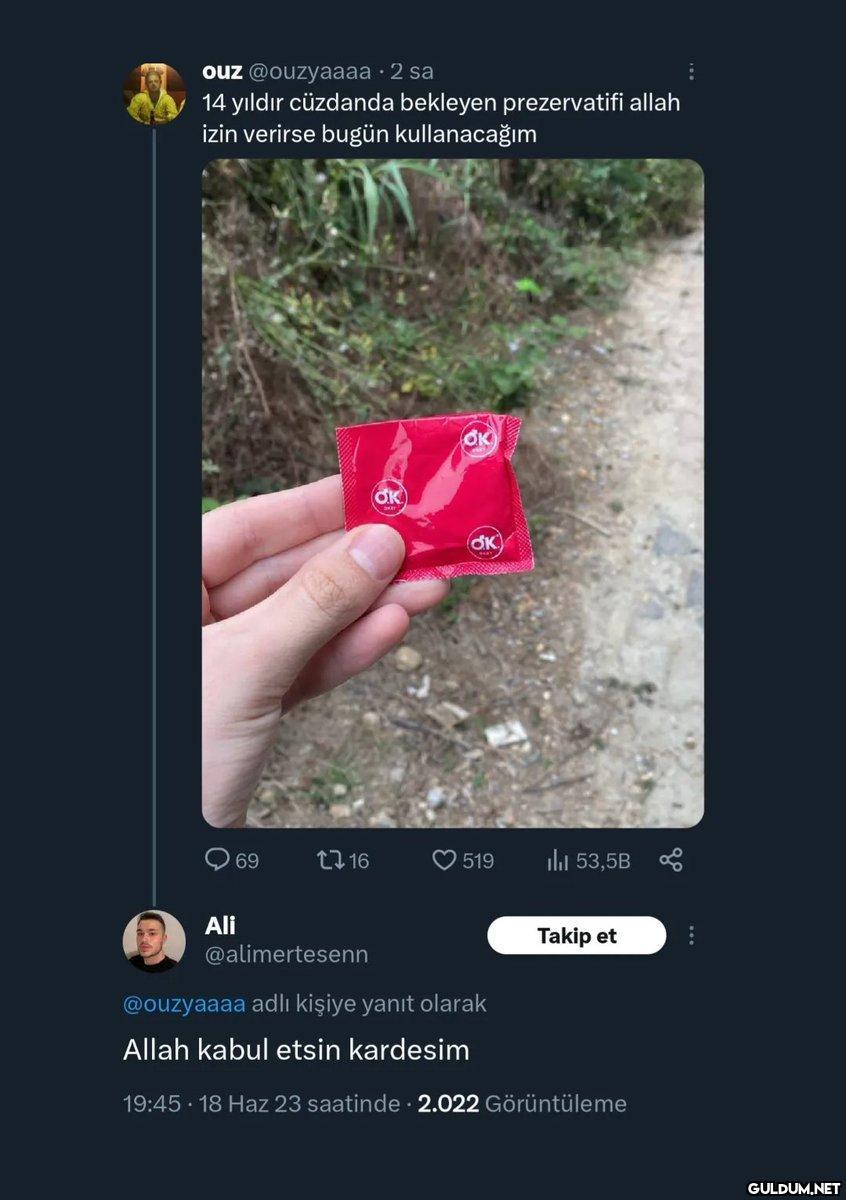Open three-dot menu on ouz tweet
The image size is (846, 1200).
click(x=691, y=72)
